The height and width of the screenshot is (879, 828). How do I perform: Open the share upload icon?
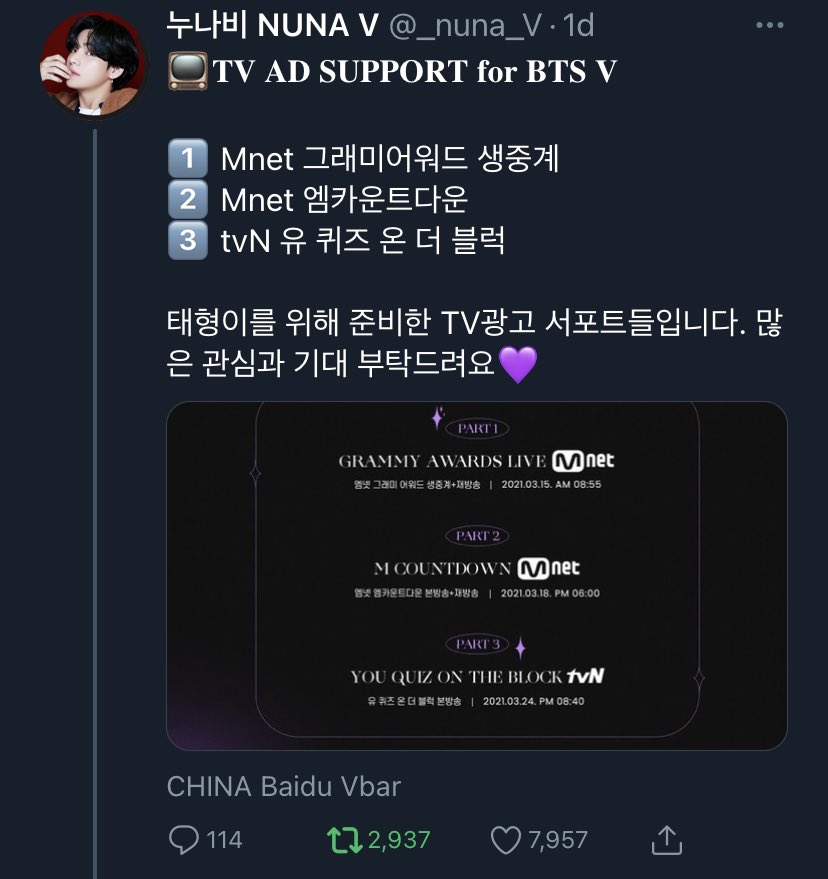(x=667, y=840)
